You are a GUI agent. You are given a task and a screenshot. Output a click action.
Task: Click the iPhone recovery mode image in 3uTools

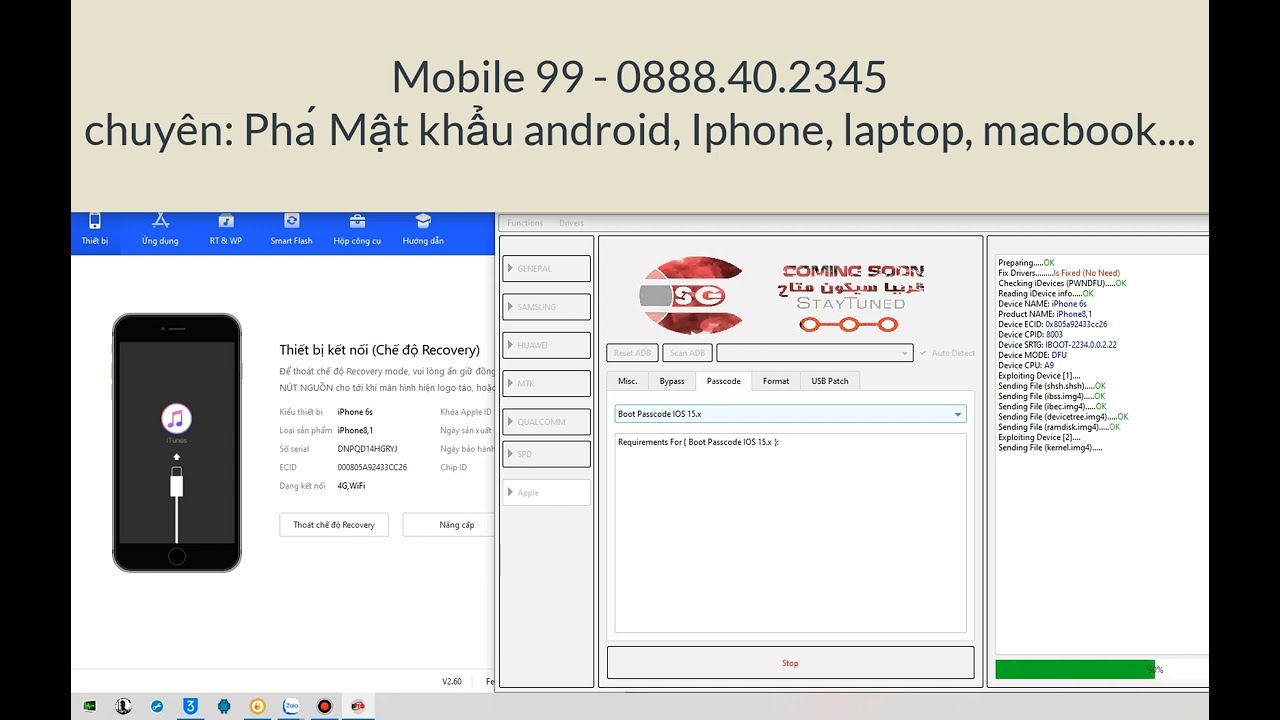(177, 443)
